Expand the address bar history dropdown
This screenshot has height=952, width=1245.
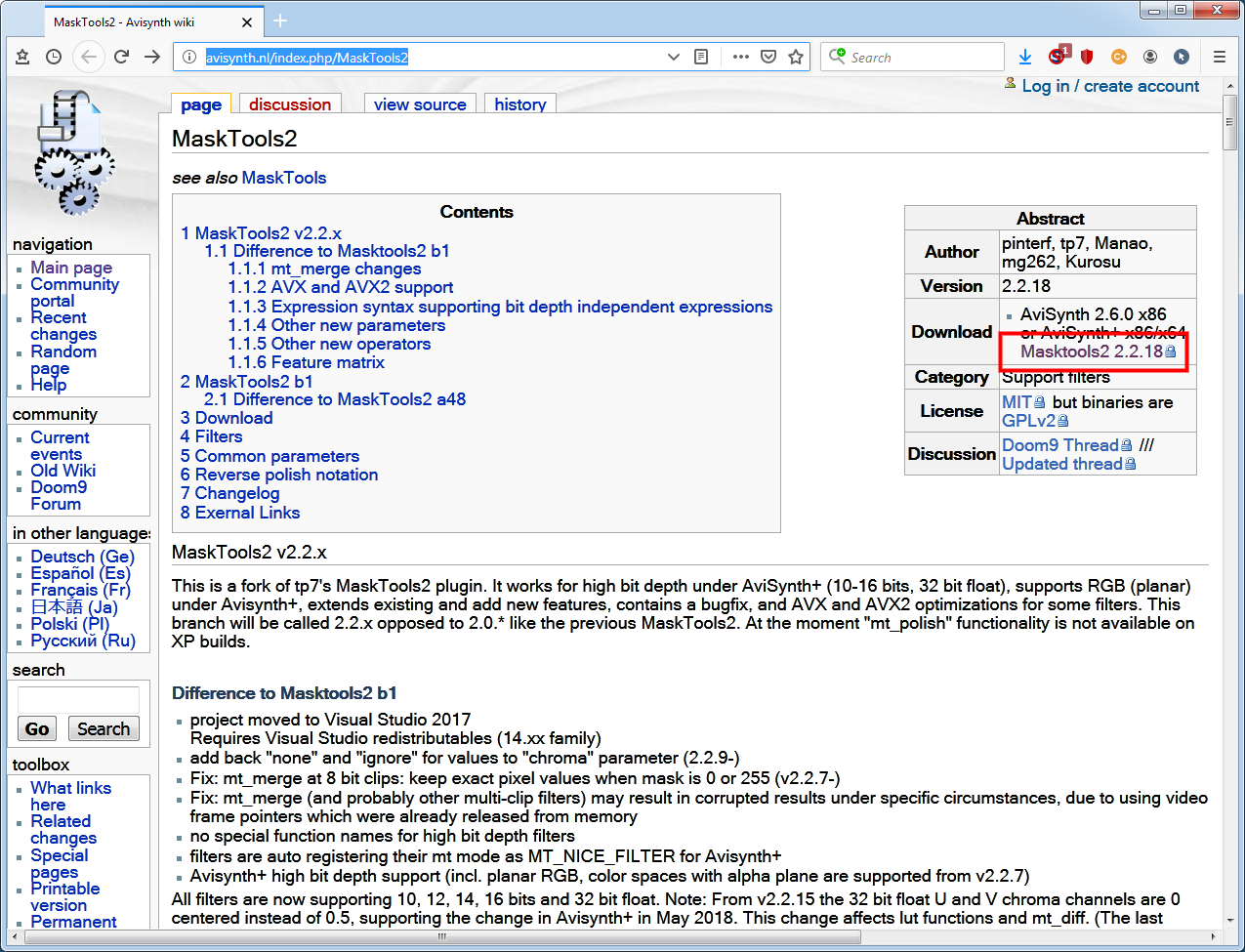tap(674, 57)
